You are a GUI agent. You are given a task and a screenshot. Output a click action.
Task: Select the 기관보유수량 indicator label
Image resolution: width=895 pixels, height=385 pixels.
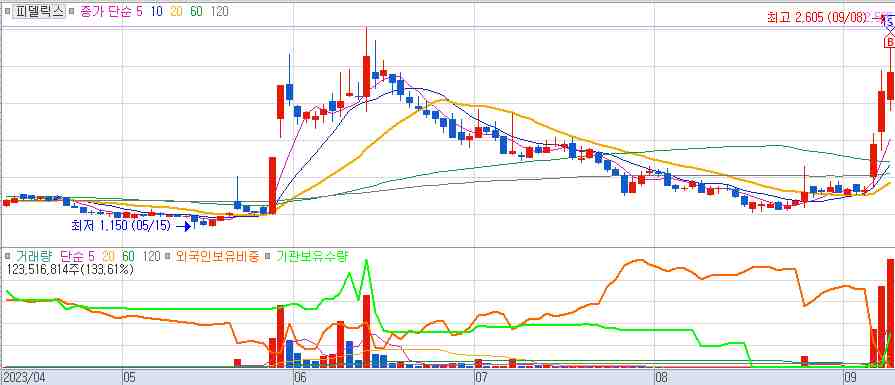312,257
